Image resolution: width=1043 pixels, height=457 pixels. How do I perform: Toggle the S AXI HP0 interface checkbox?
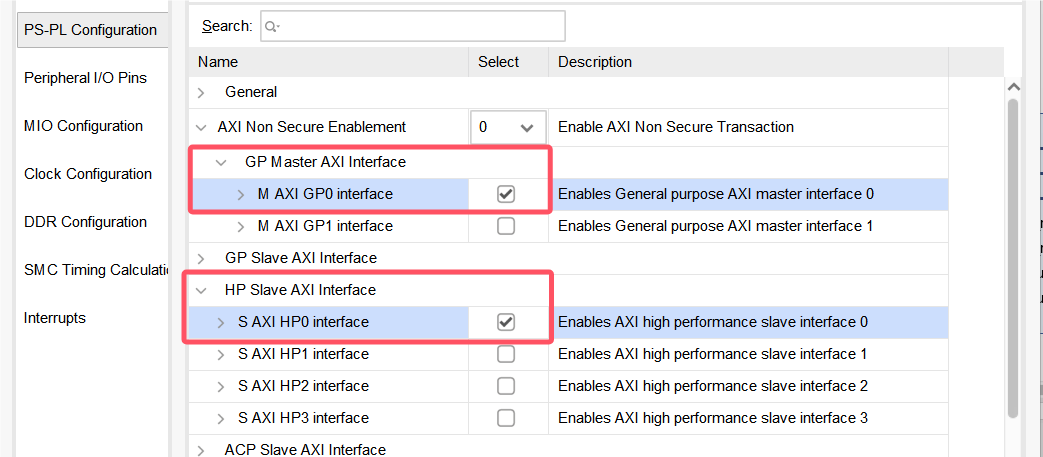coord(506,322)
